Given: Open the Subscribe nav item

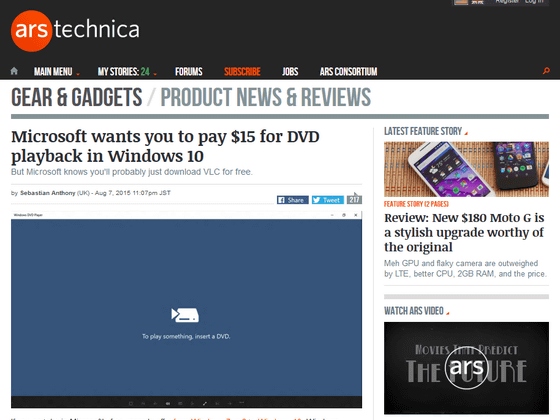Looking at the screenshot, I should (242, 72).
